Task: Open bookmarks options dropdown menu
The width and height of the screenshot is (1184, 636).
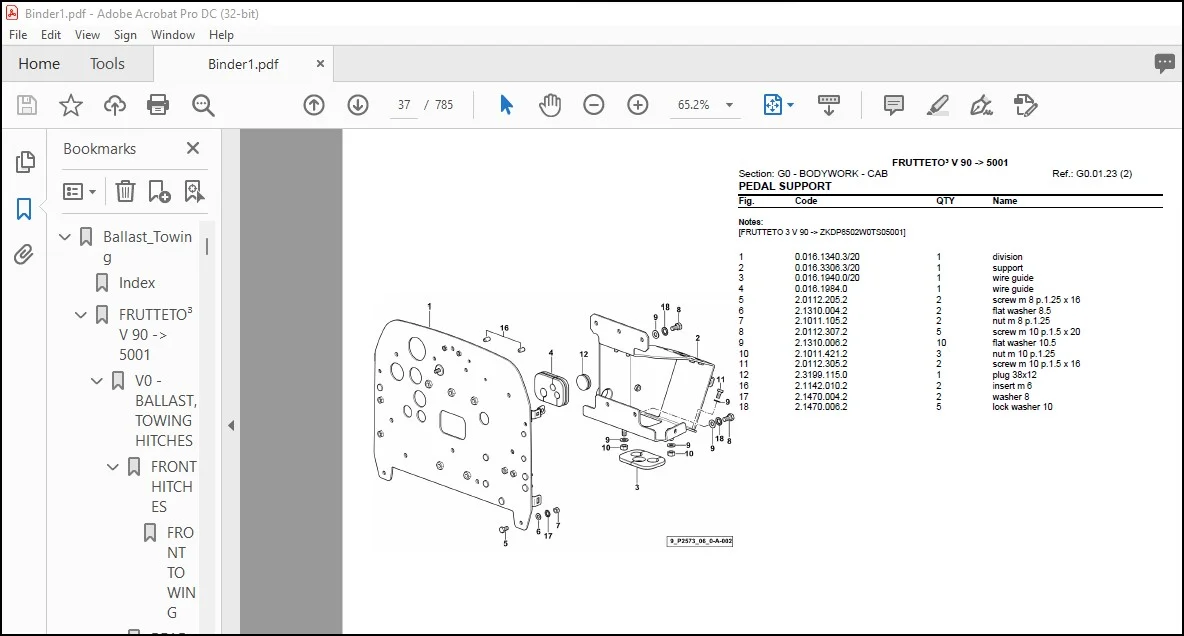Action: click(79, 191)
